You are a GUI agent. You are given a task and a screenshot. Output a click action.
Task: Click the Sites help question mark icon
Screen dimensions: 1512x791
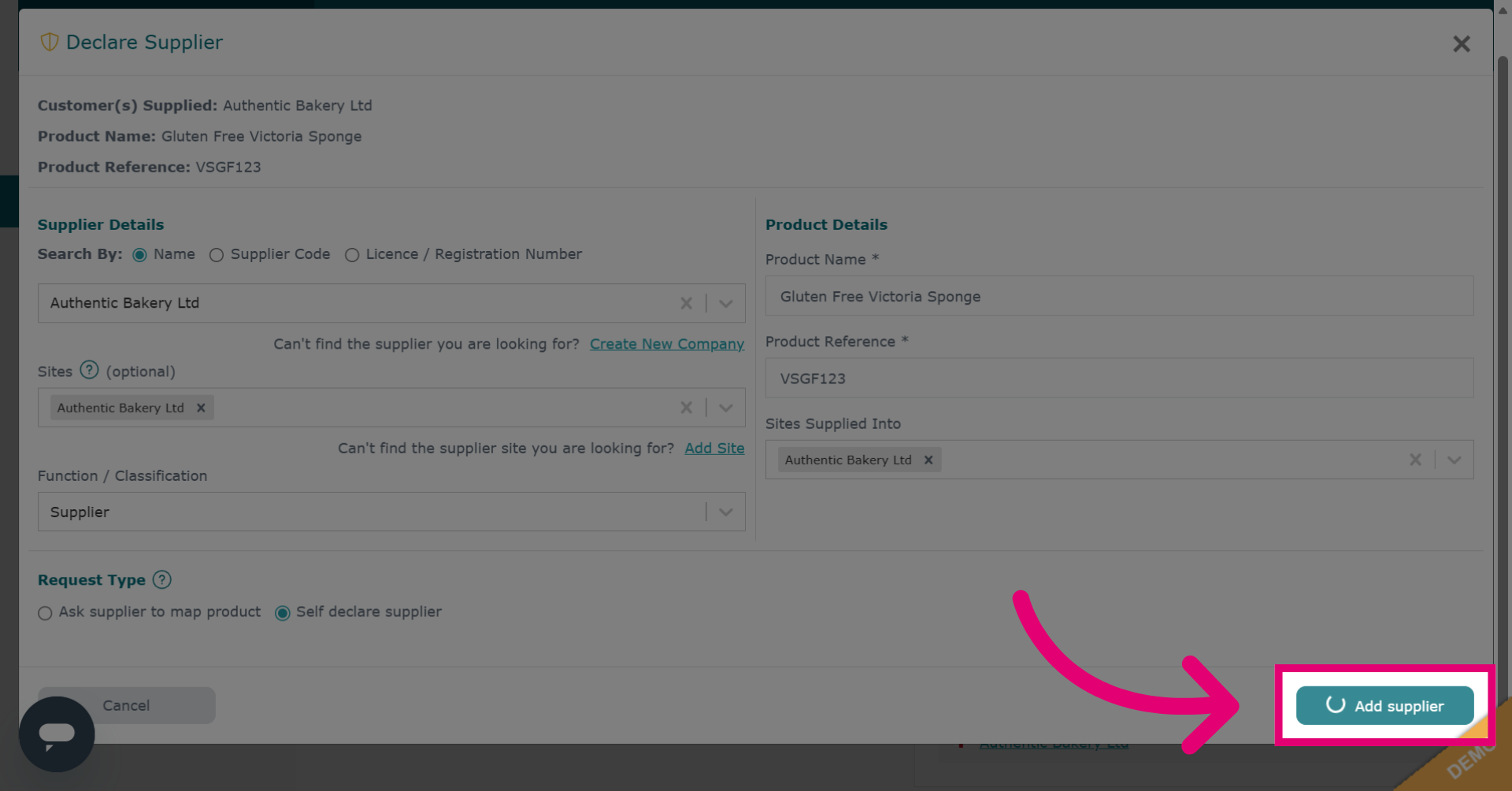point(89,370)
